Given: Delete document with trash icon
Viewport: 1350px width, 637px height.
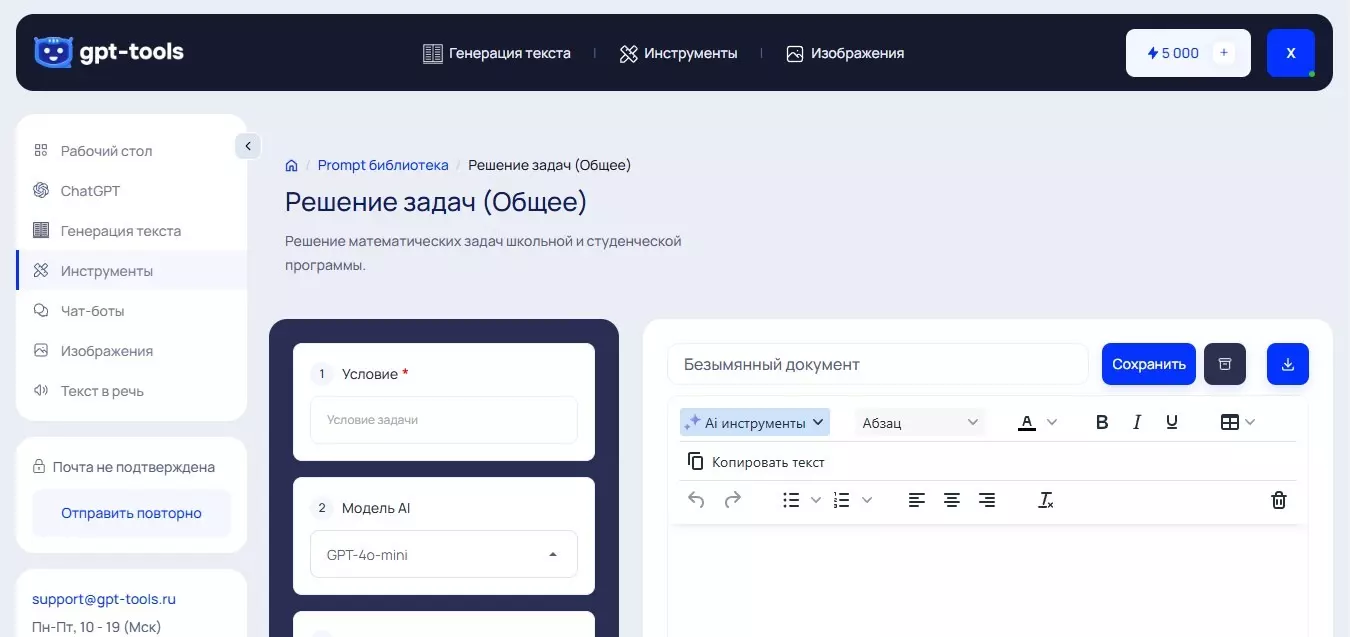Looking at the screenshot, I should tap(1278, 500).
